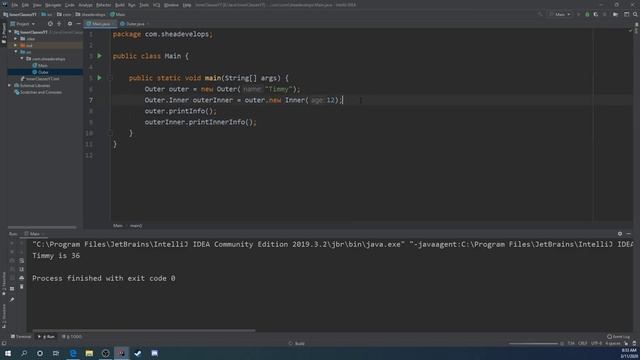The width and height of the screenshot is (640, 360).
Task: Run Main with the toolbar play button
Action: pyautogui.click(x=578, y=14)
